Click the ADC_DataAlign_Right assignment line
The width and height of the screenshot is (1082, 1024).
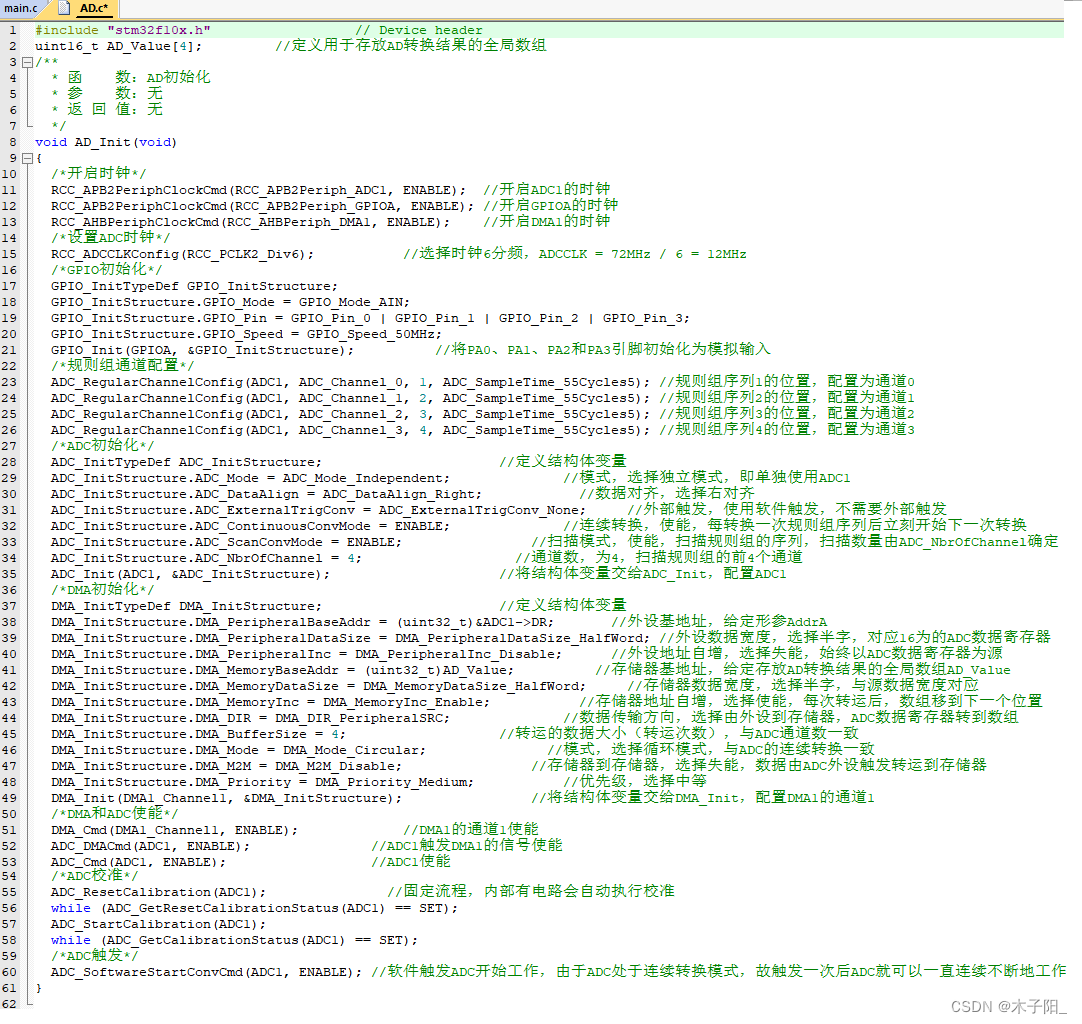coord(266,494)
